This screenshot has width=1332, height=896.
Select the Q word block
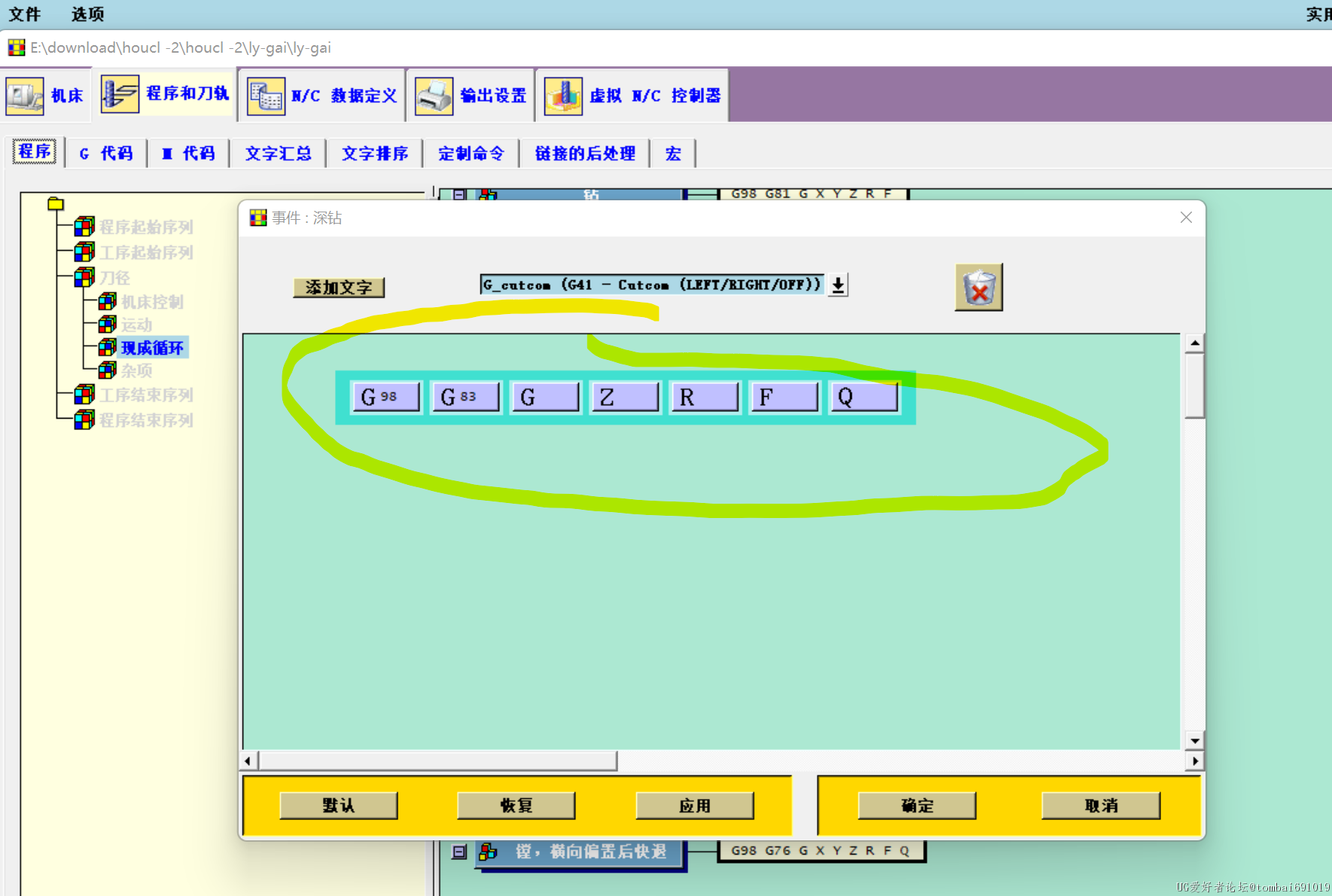864,397
